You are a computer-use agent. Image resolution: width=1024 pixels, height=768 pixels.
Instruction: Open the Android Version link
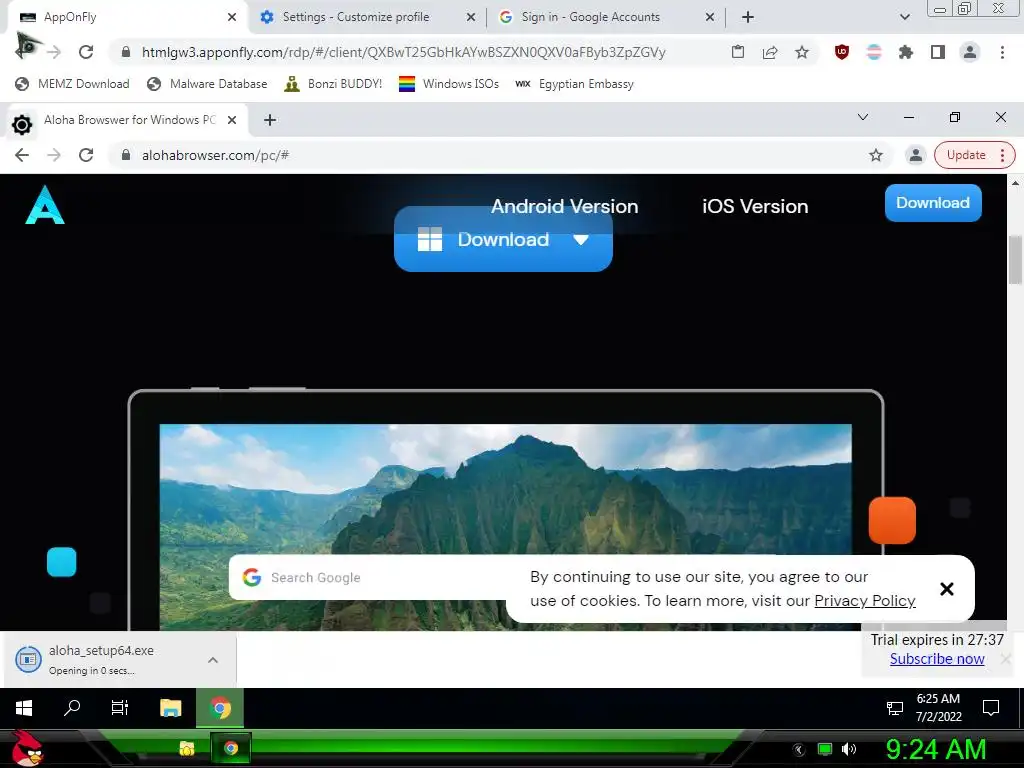(564, 206)
